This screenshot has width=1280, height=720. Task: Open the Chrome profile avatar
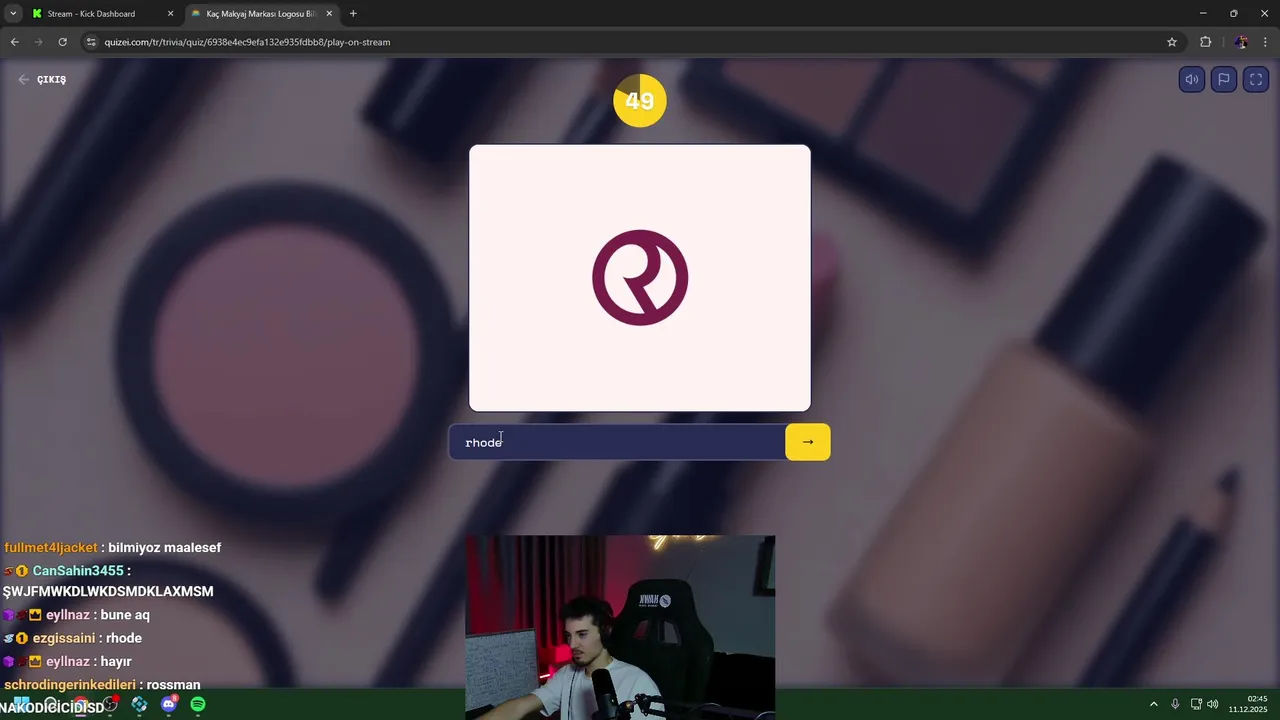(1241, 42)
